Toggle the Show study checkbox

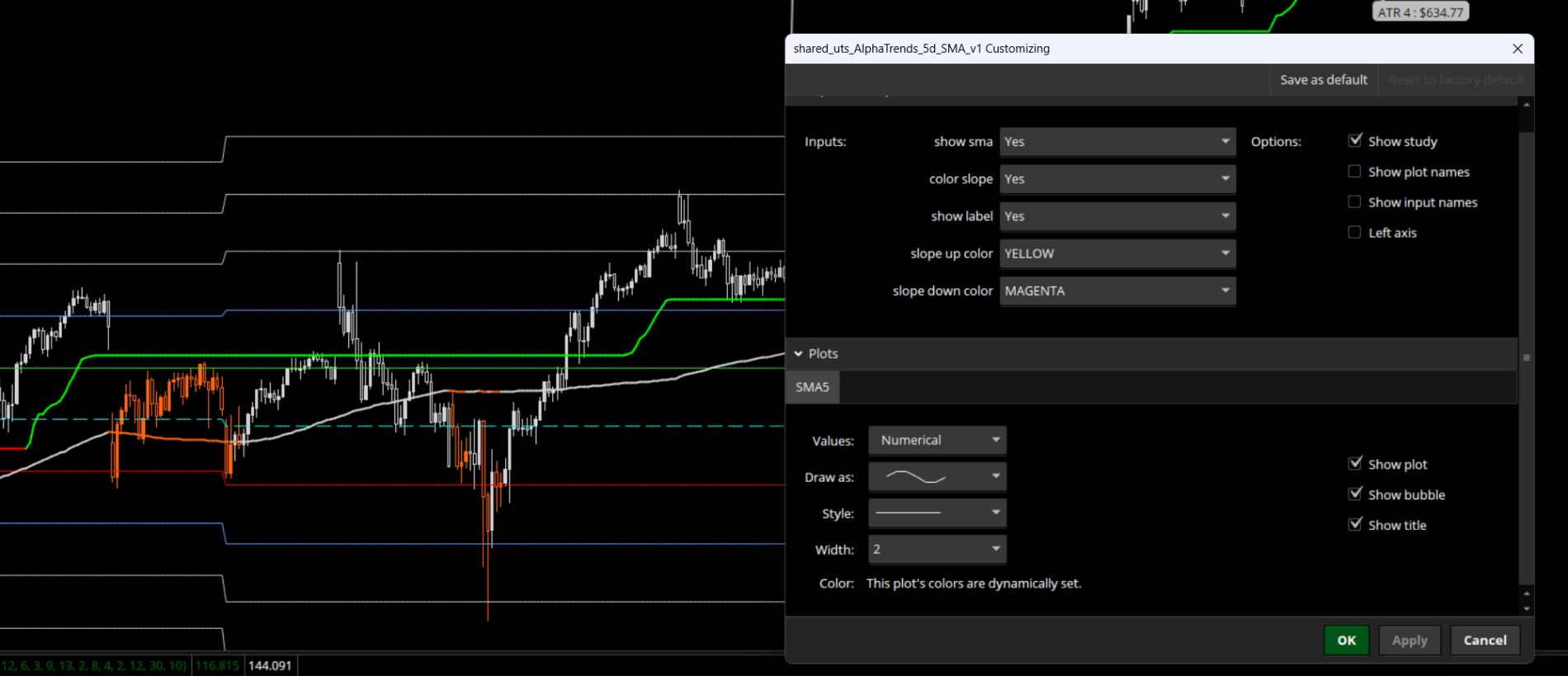(1355, 141)
